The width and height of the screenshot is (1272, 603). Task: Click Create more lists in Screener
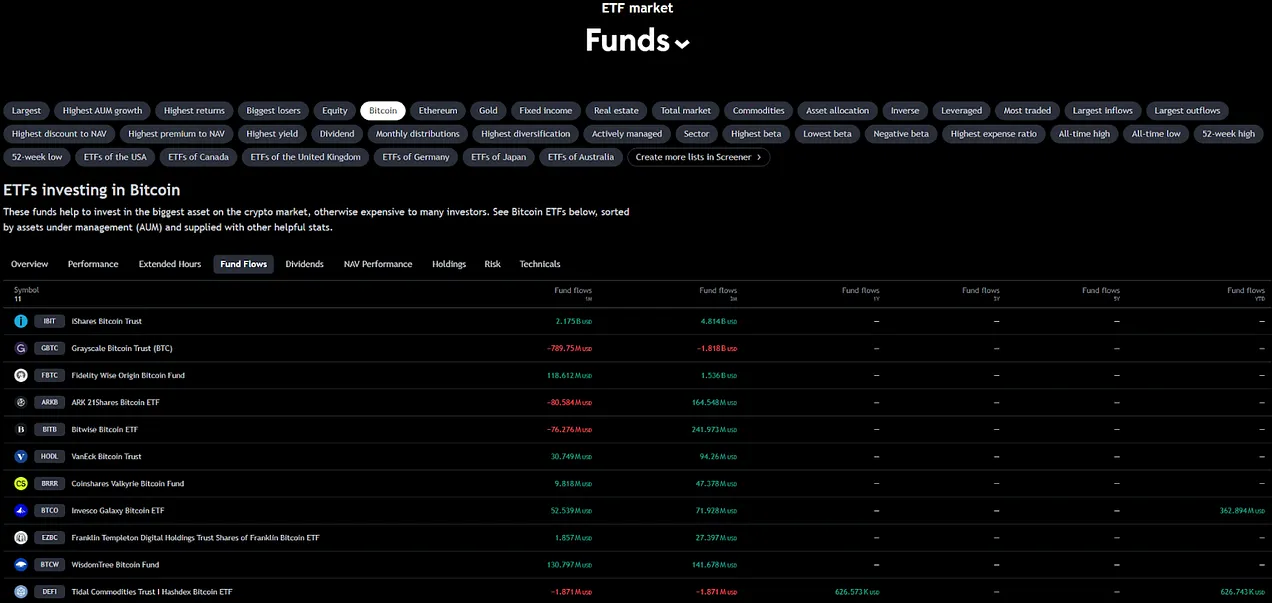click(x=699, y=157)
